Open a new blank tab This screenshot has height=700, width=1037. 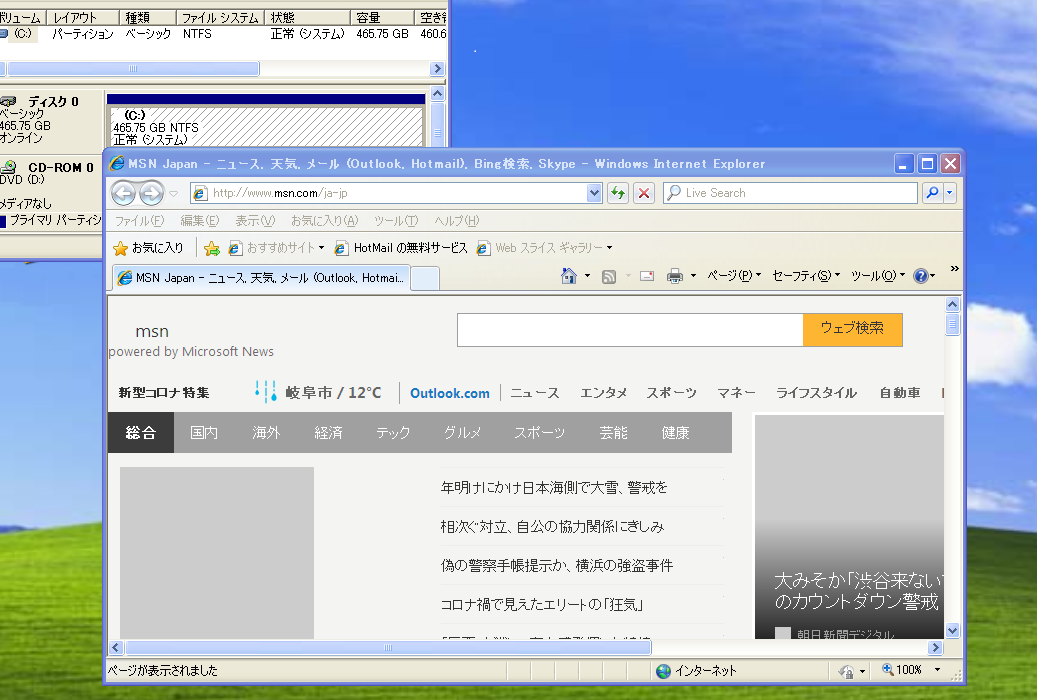point(425,279)
